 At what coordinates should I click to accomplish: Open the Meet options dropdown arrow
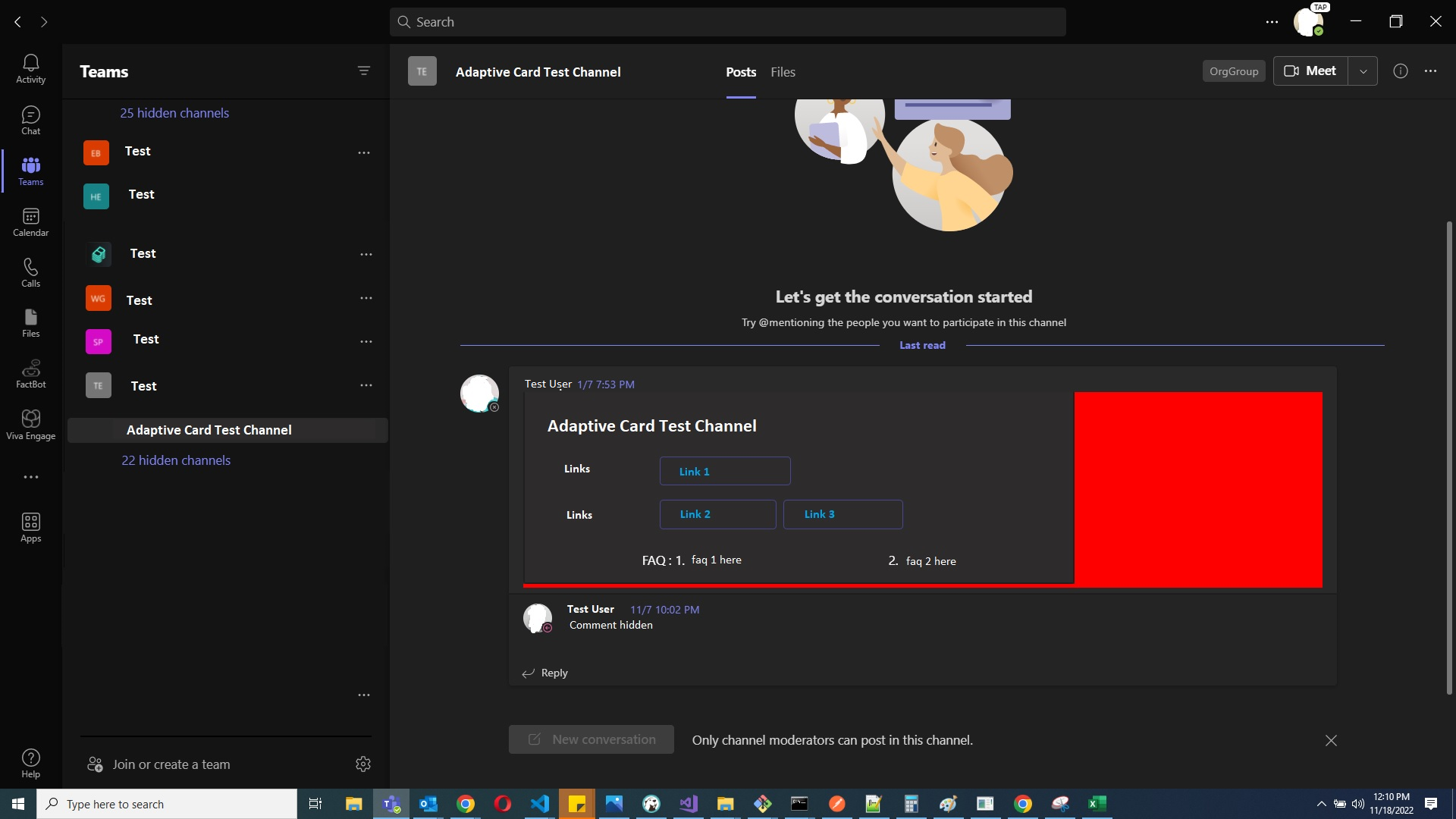pos(1363,71)
